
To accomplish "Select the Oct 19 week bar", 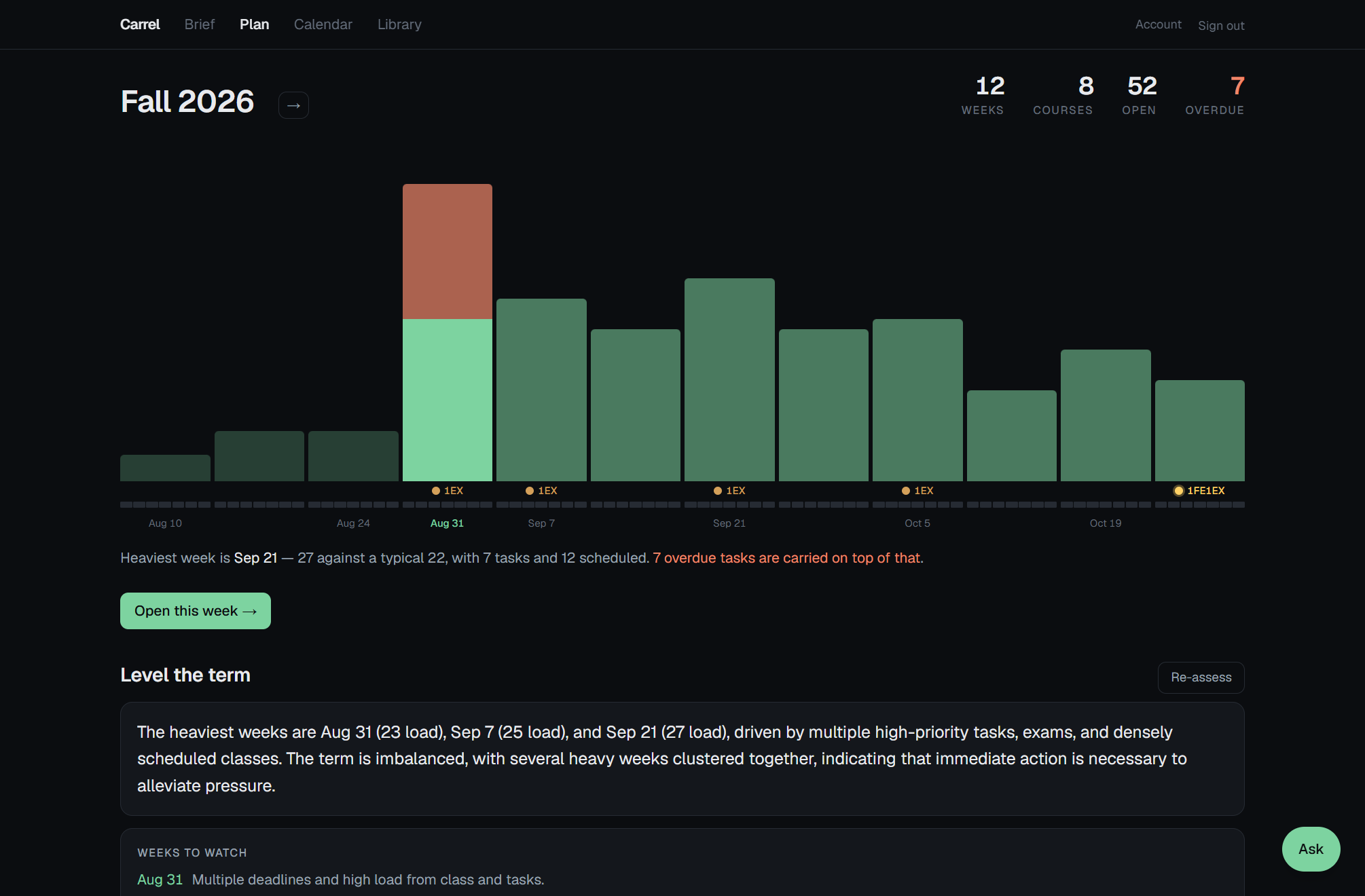I will pos(1106,415).
